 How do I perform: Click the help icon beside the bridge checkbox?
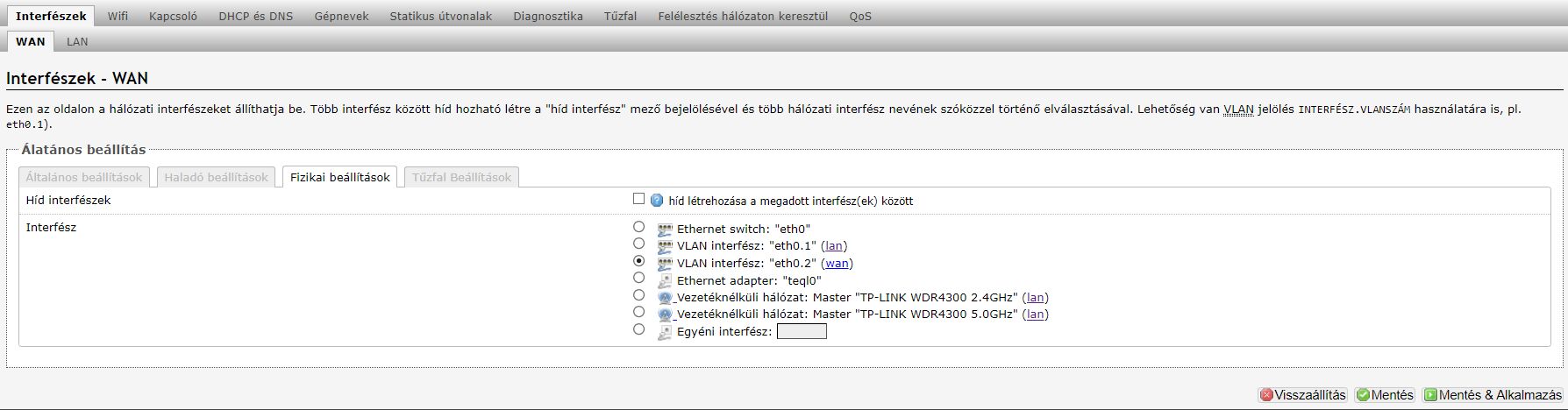tap(657, 201)
